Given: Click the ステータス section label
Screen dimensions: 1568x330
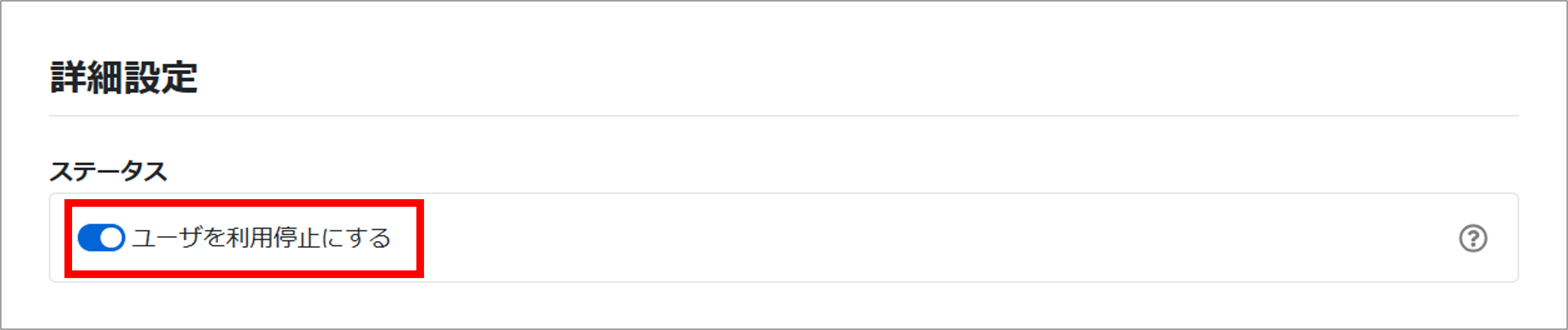Looking at the screenshot, I should coord(108,172).
